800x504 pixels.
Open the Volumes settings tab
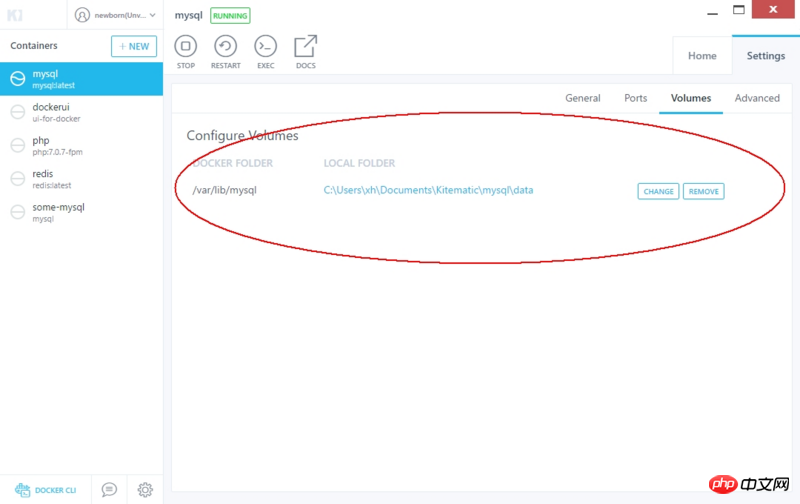[691, 98]
